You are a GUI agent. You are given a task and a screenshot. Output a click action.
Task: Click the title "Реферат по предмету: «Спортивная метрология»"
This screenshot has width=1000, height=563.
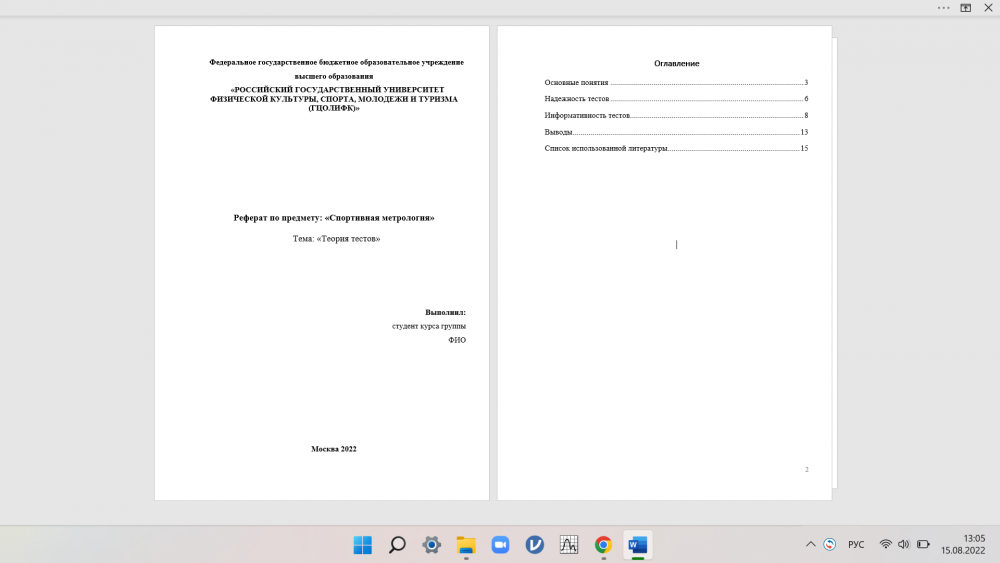[334, 217]
